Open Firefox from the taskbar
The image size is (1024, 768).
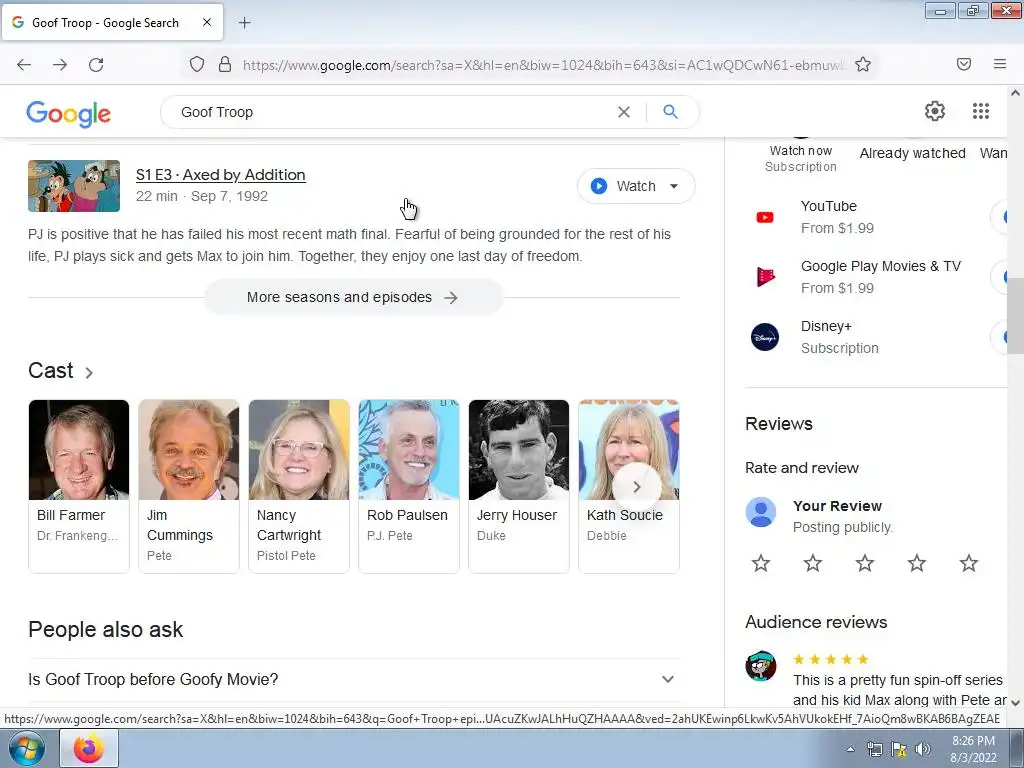tap(89, 748)
